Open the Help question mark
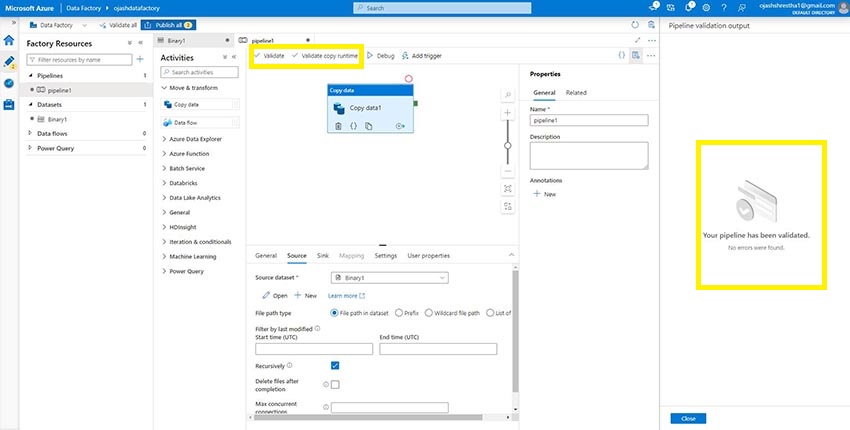 [724, 8]
